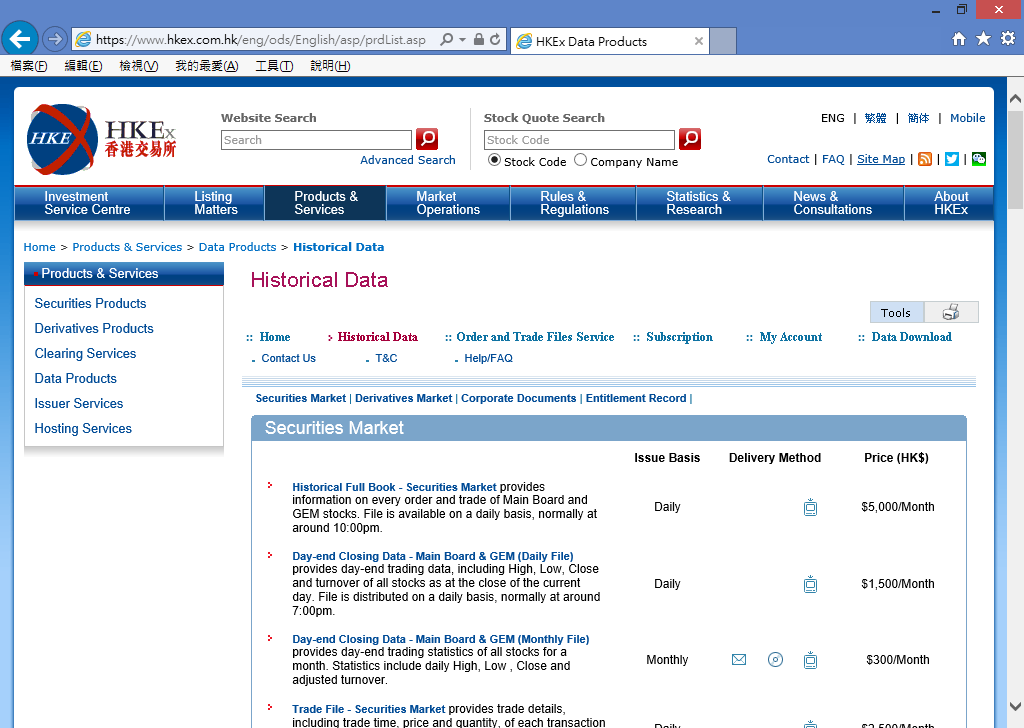Click the printer icon beside Tools
Viewport: 1024px width, 728px height.
pyautogui.click(x=951, y=312)
